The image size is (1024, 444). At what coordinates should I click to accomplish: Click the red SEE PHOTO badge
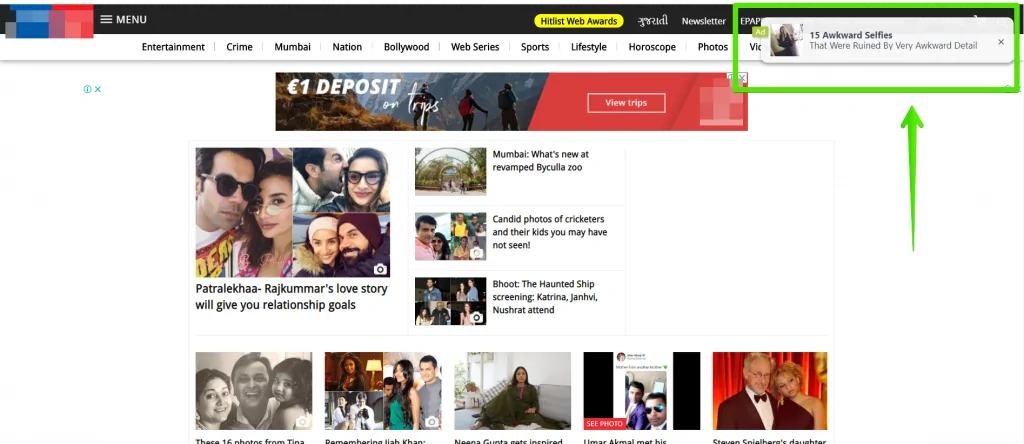606,423
